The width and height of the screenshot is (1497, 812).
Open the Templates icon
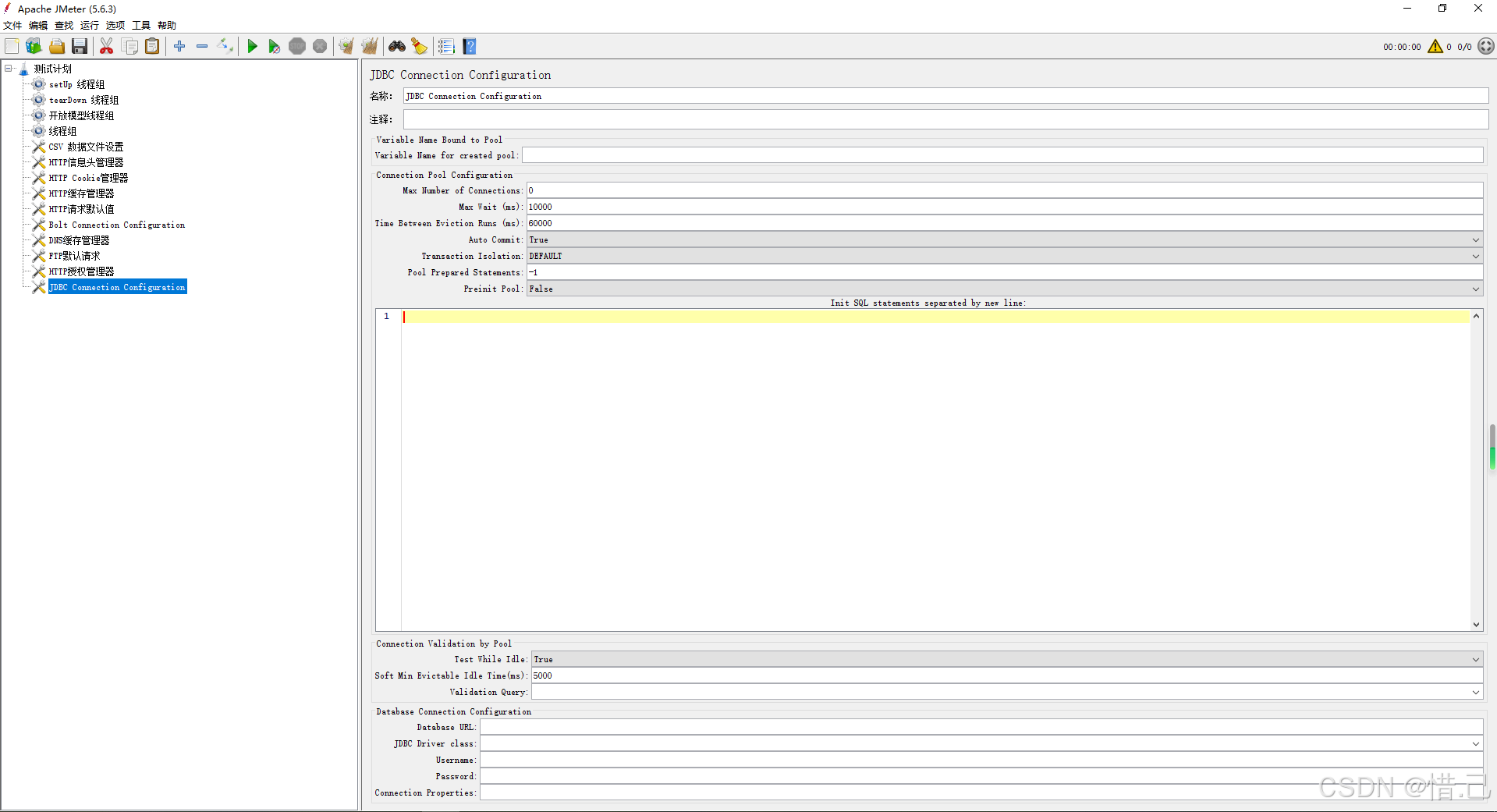point(34,47)
